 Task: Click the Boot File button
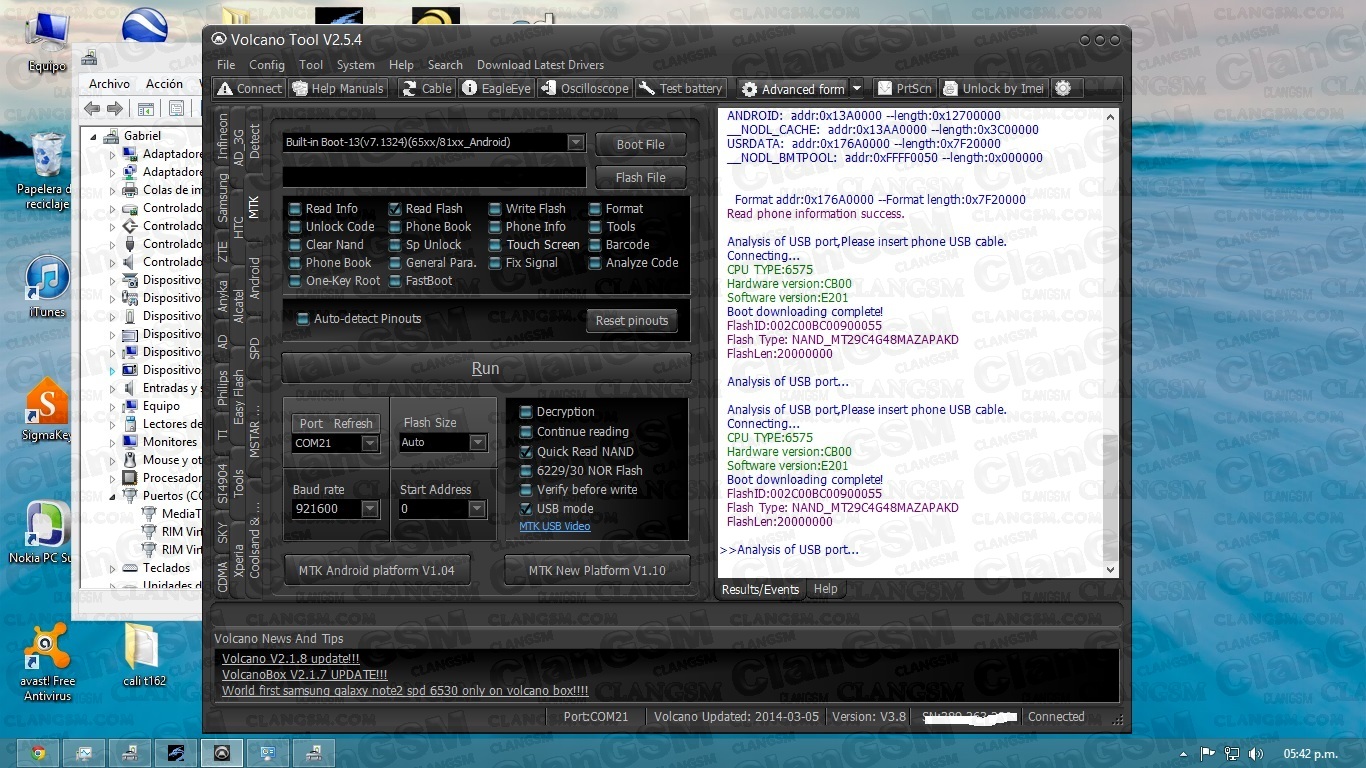coord(640,144)
